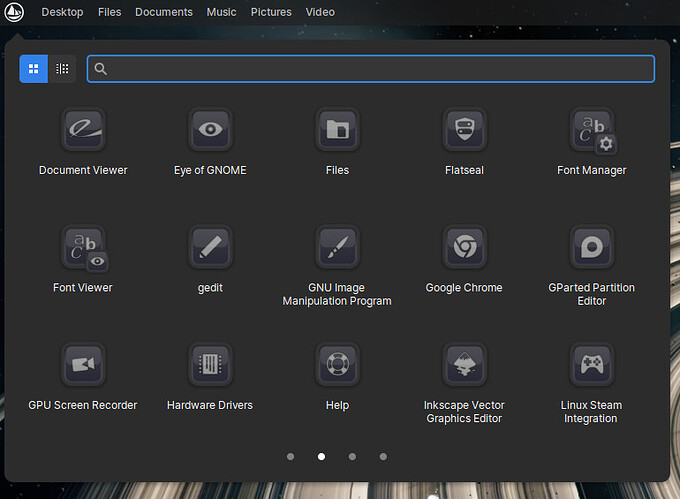Switch to category list view mode
This screenshot has height=499, width=680.
coord(62,68)
